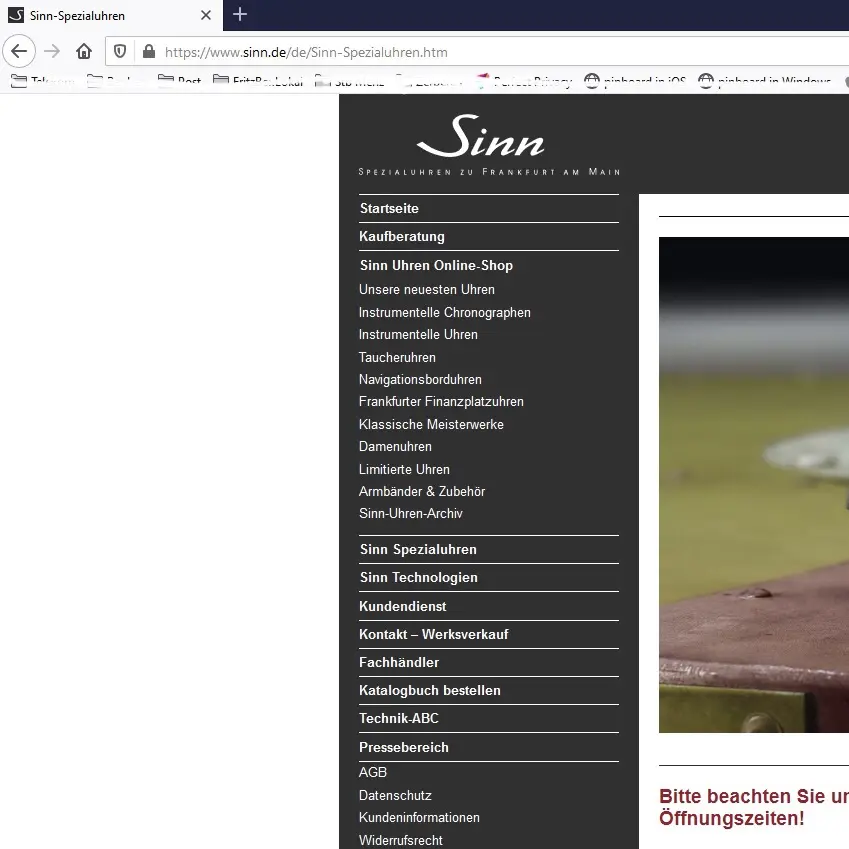Open Instrumentelle Chronographen link

(445, 313)
